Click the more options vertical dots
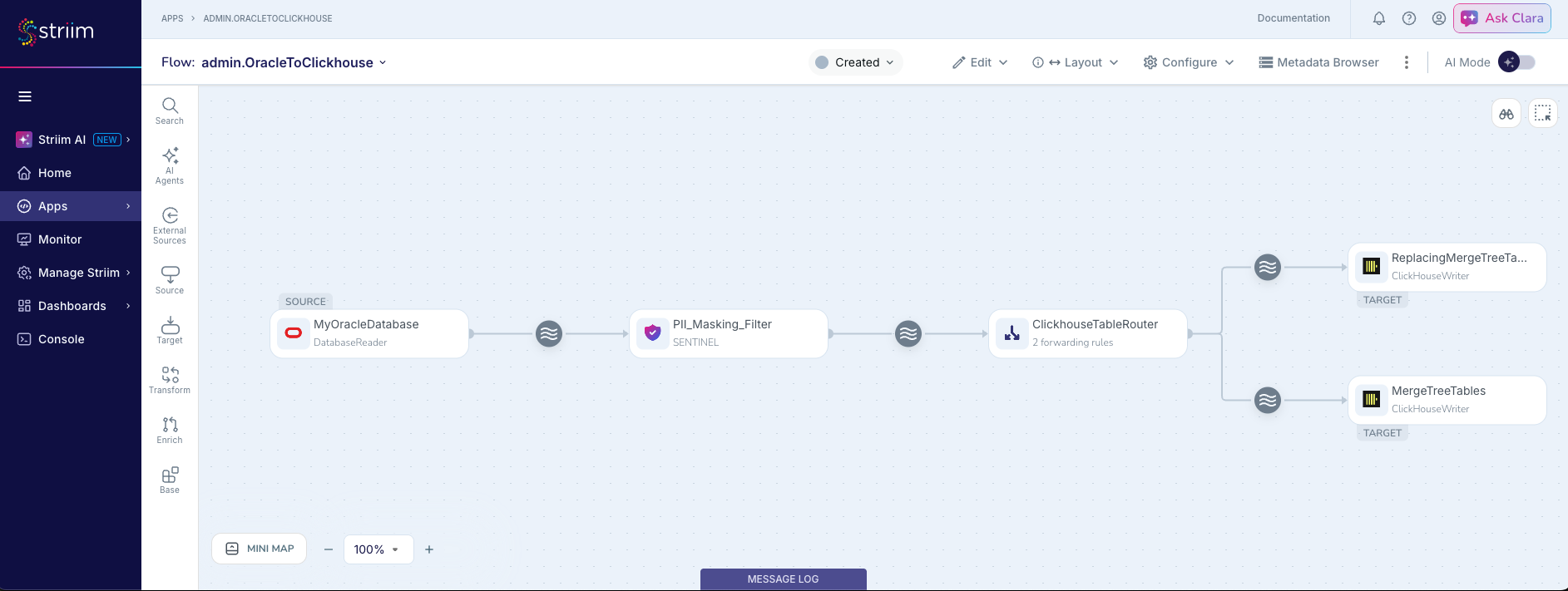1568x591 pixels. pos(1407,62)
